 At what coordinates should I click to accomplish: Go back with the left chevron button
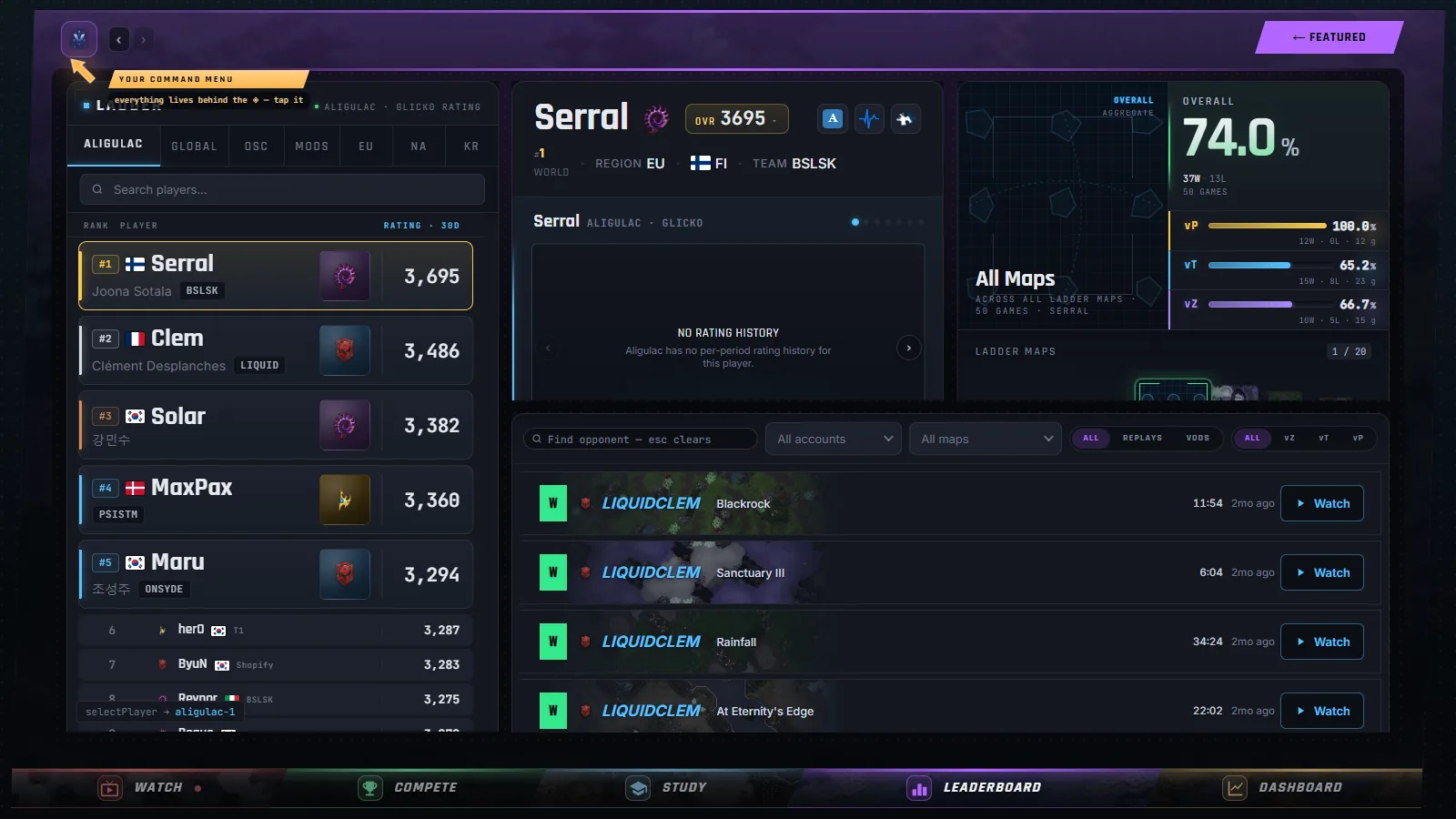[119, 39]
